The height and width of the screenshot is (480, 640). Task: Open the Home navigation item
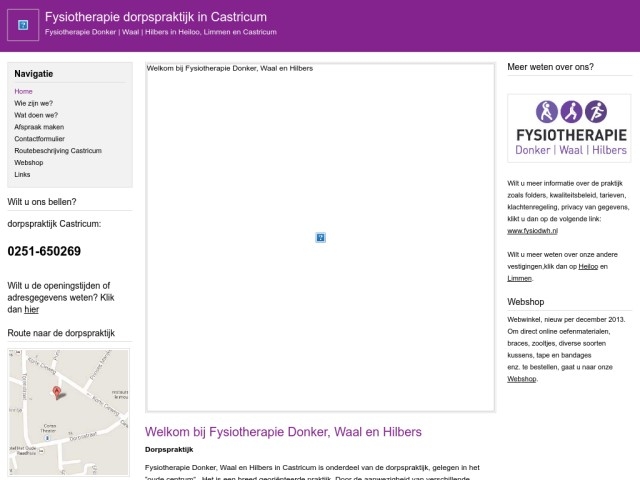point(23,91)
